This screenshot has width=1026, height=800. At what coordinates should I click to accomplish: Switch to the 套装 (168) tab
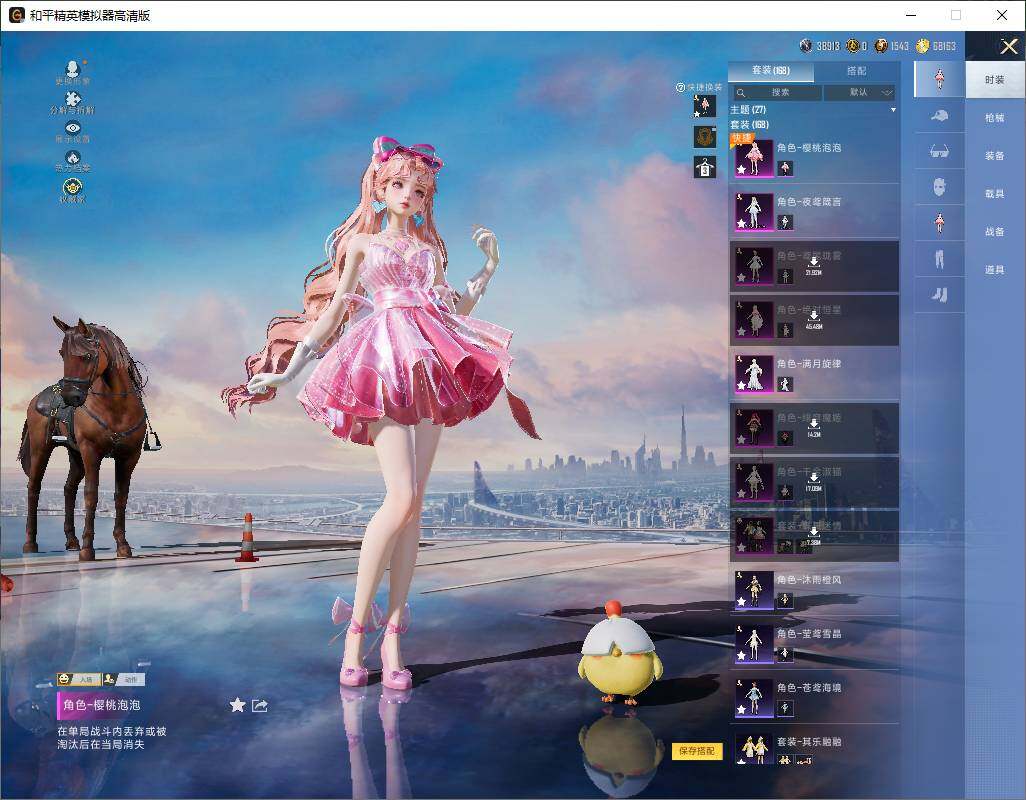coord(771,71)
